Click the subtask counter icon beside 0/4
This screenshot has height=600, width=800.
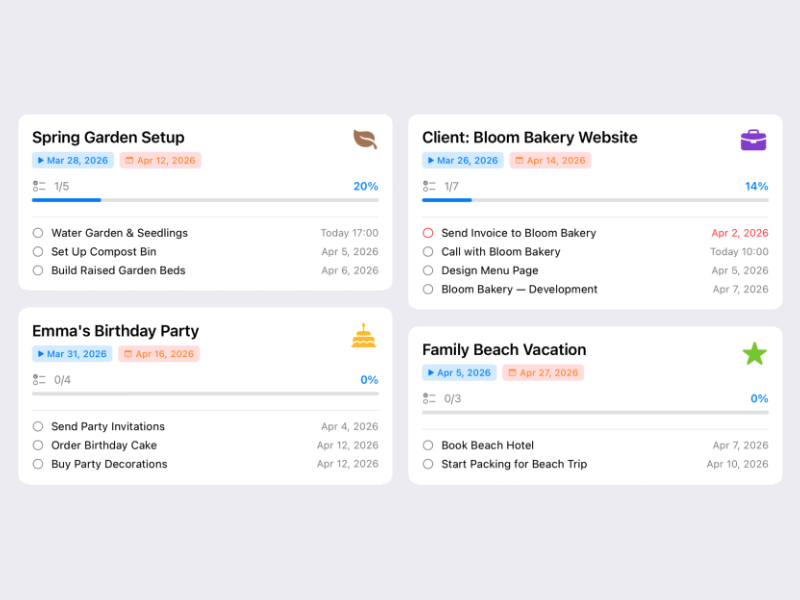pyautogui.click(x=38, y=380)
